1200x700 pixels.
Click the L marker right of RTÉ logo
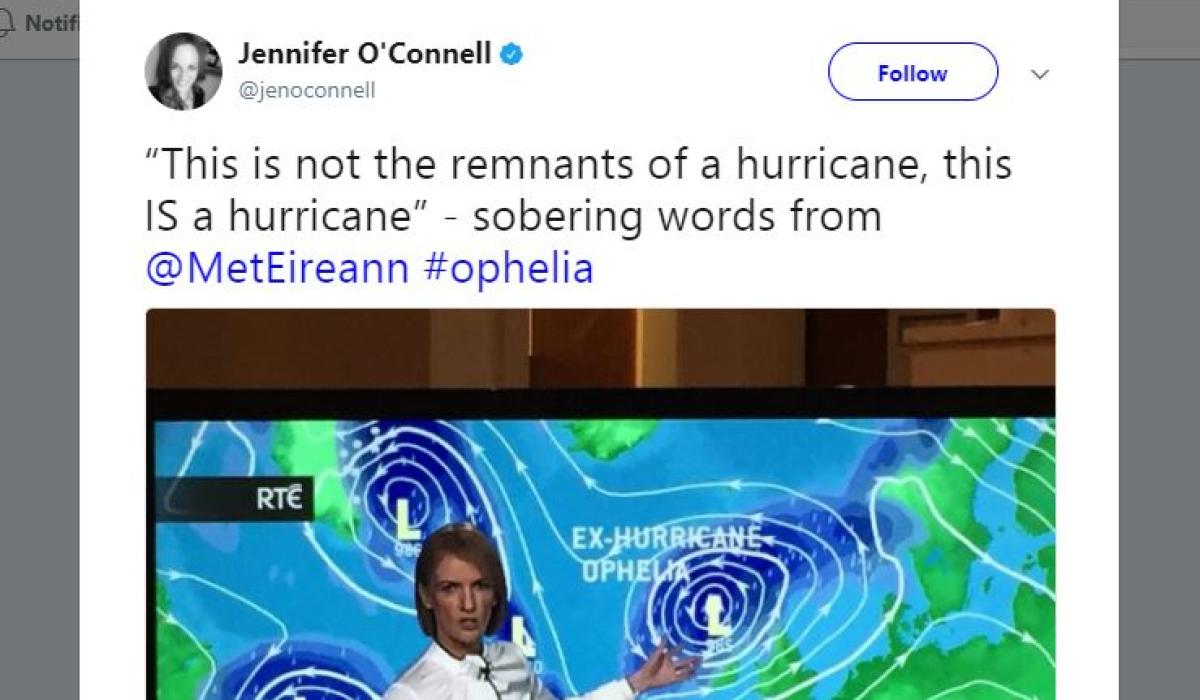pyautogui.click(x=403, y=521)
